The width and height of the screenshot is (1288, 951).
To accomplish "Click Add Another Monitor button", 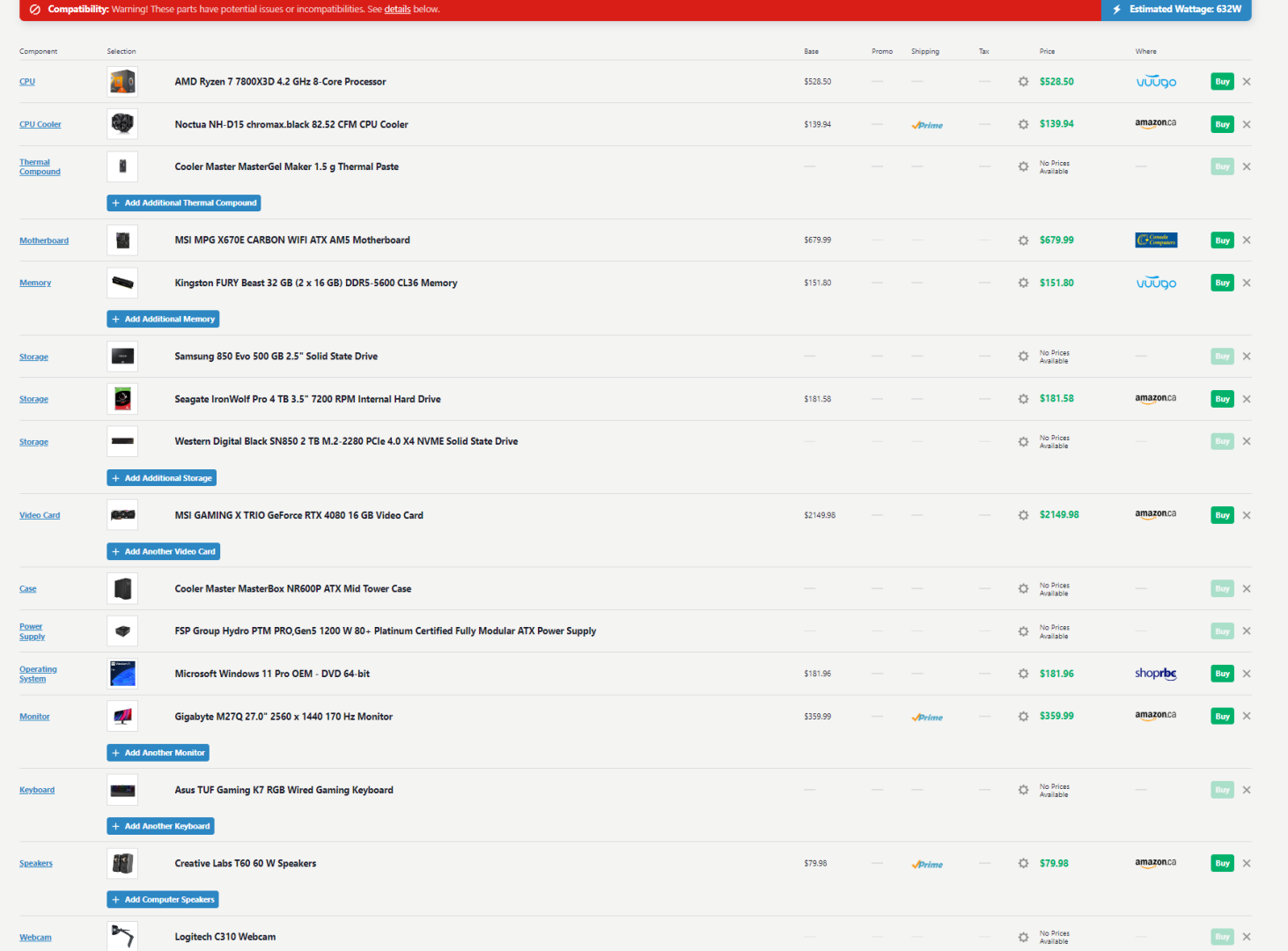I will (x=158, y=753).
